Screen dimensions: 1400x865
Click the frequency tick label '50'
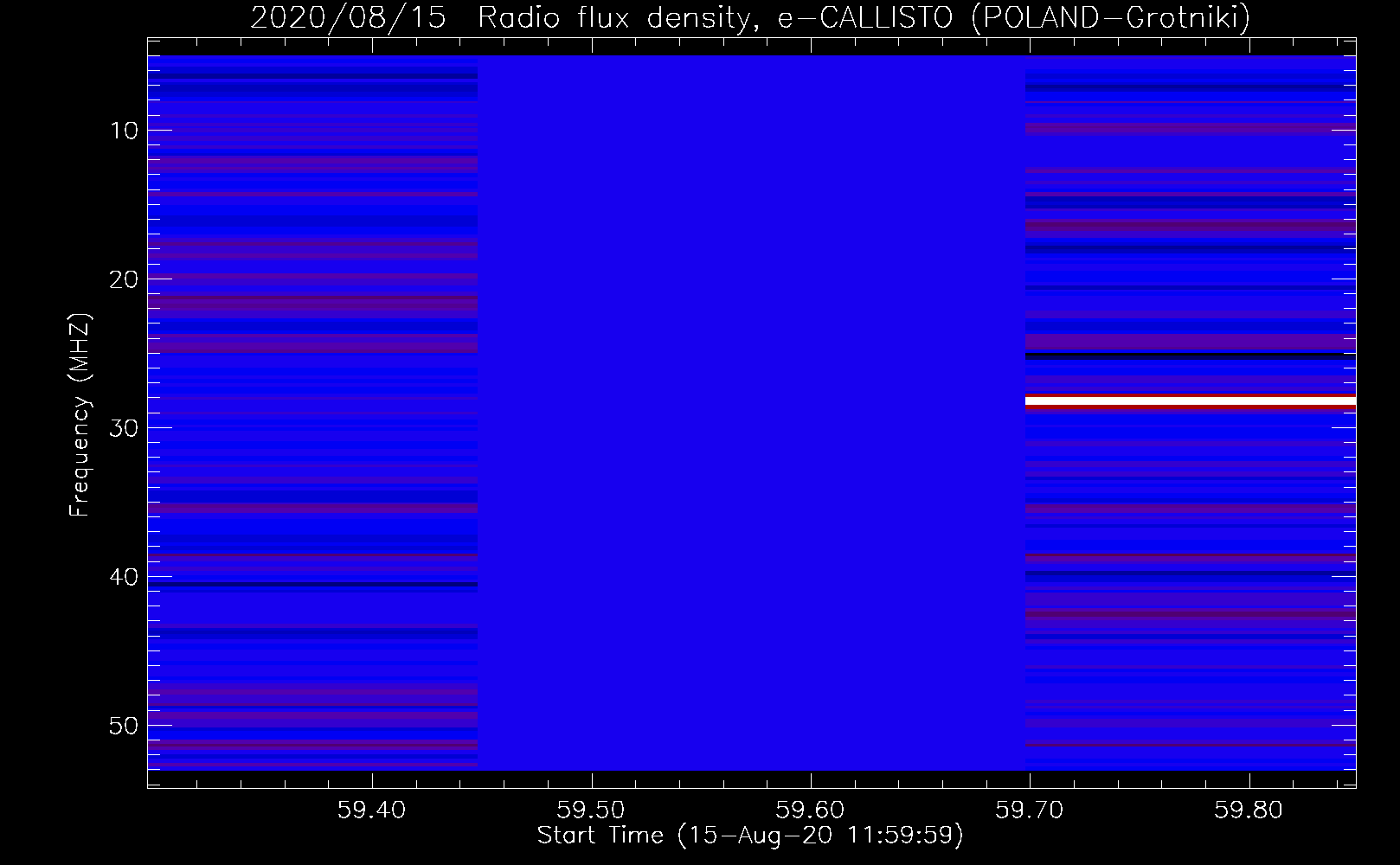point(125,726)
